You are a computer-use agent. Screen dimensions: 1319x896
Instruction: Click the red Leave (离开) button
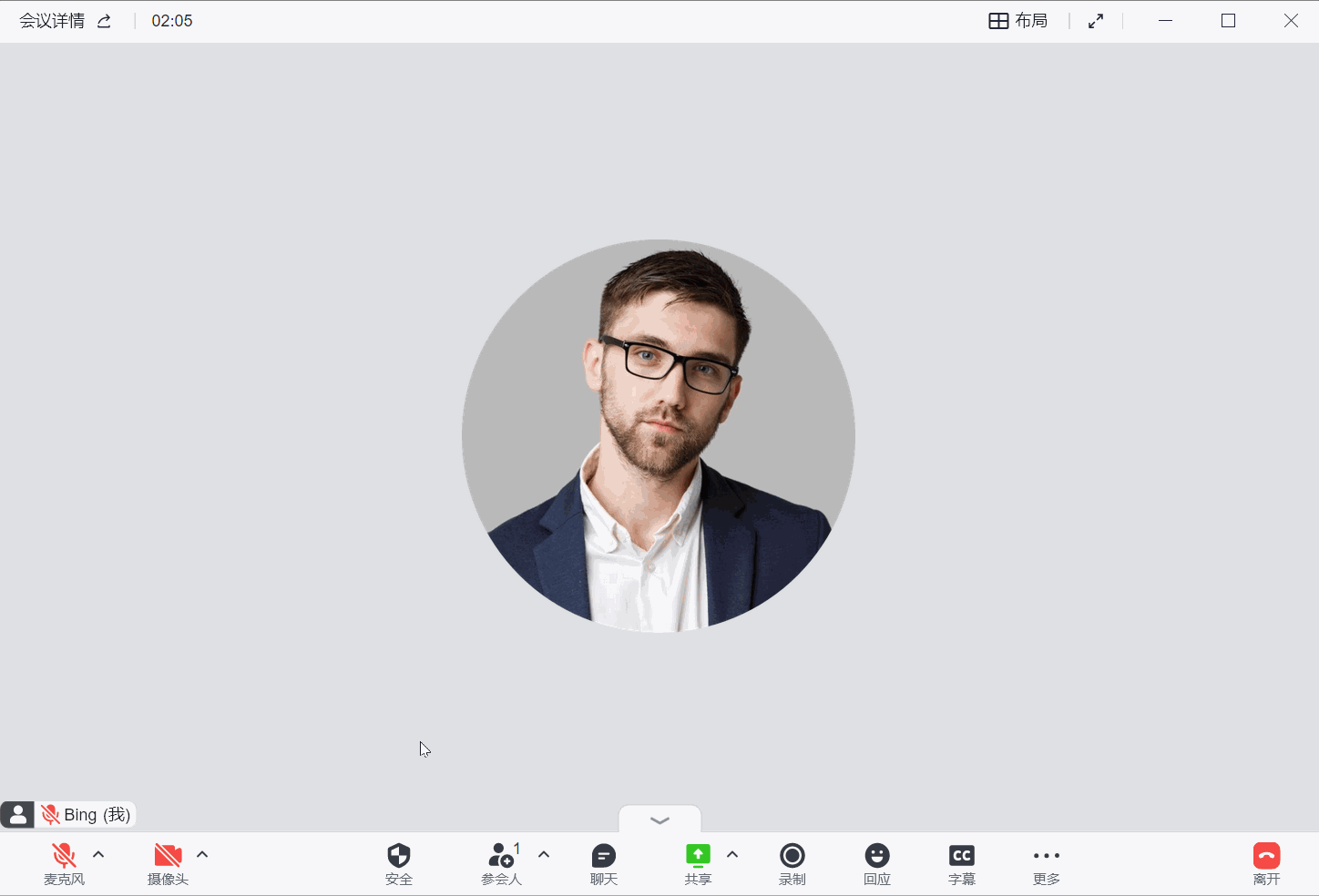1266,862
